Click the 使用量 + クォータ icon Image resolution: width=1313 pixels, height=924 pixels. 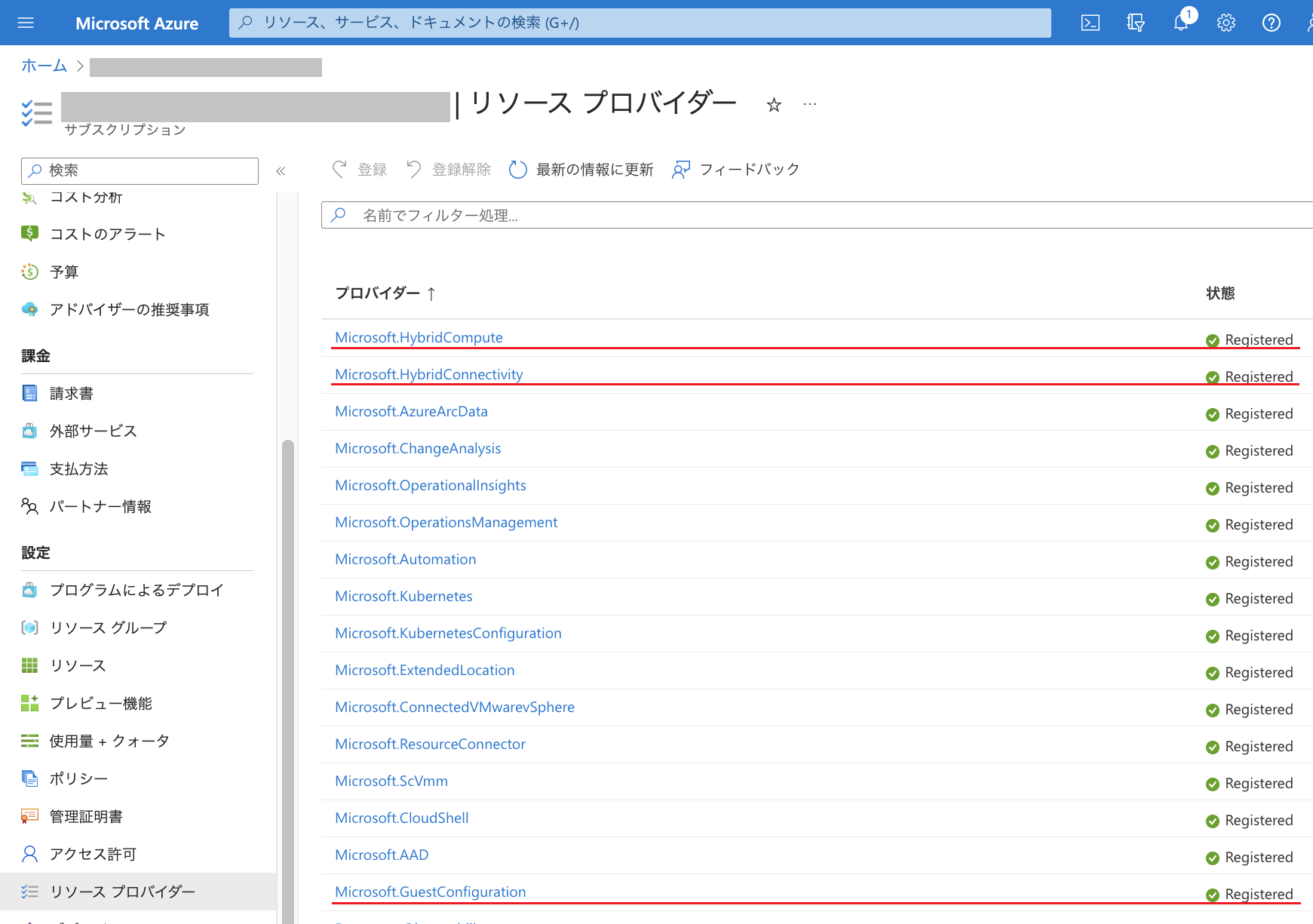[29, 741]
